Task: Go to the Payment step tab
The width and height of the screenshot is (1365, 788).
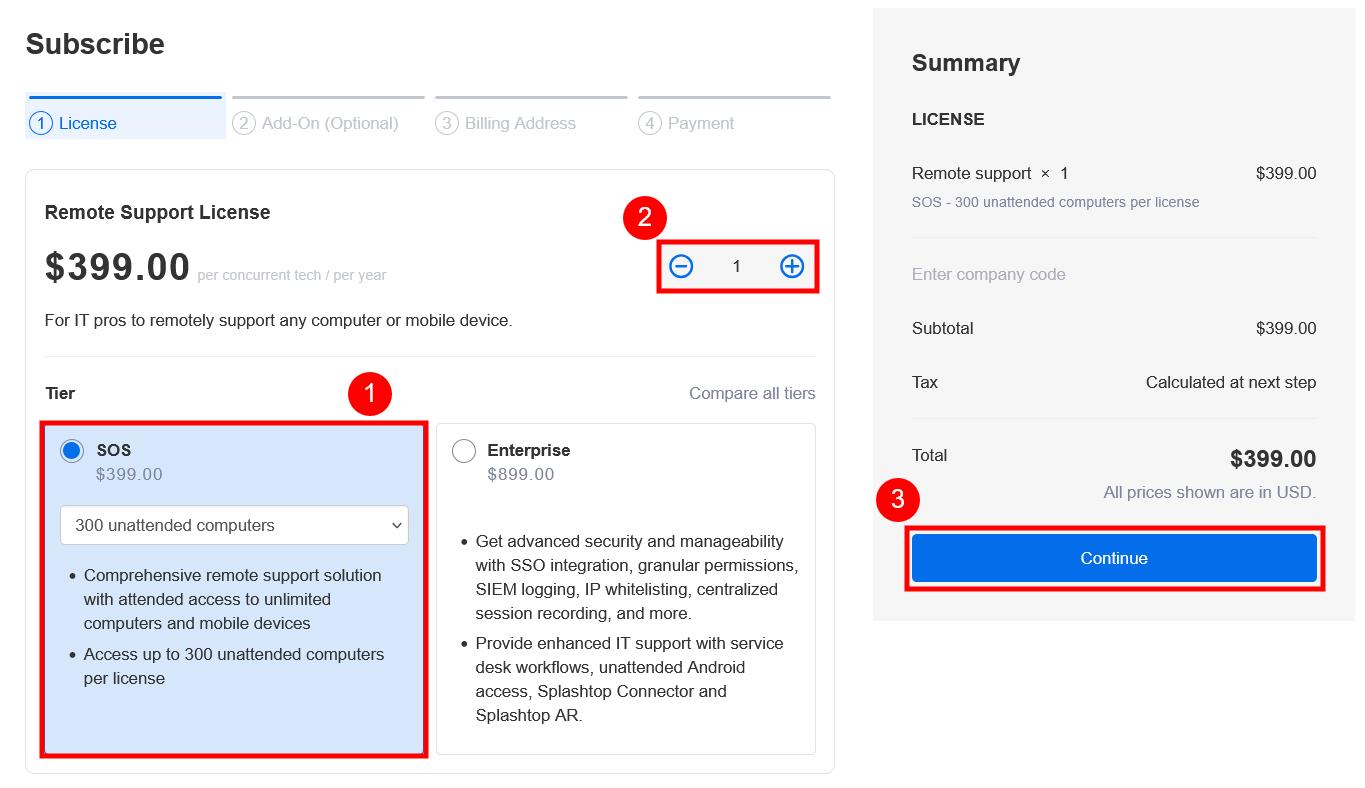Action: pos(734,118)
